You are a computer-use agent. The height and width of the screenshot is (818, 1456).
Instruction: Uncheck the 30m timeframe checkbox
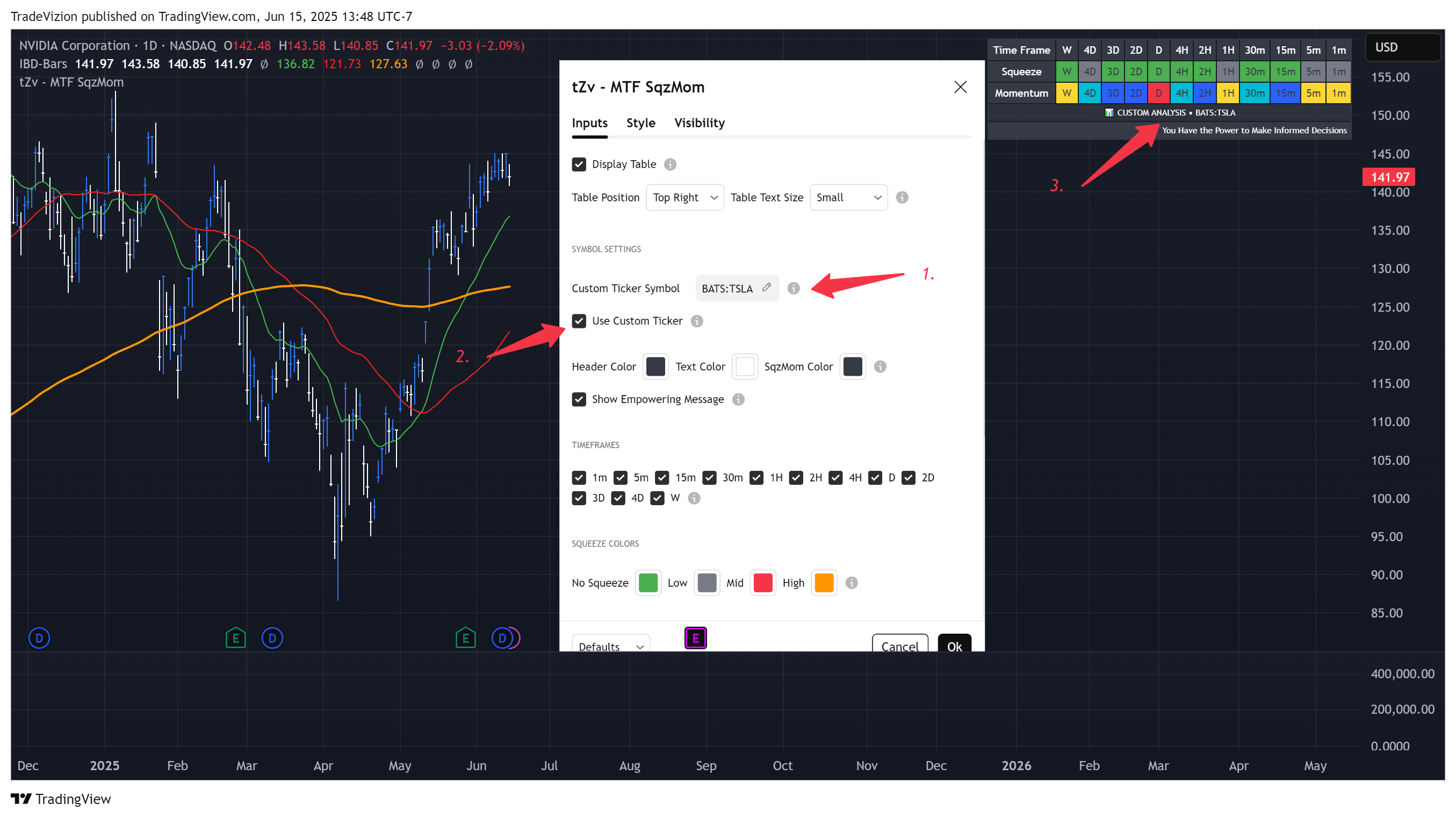point(709,478)
